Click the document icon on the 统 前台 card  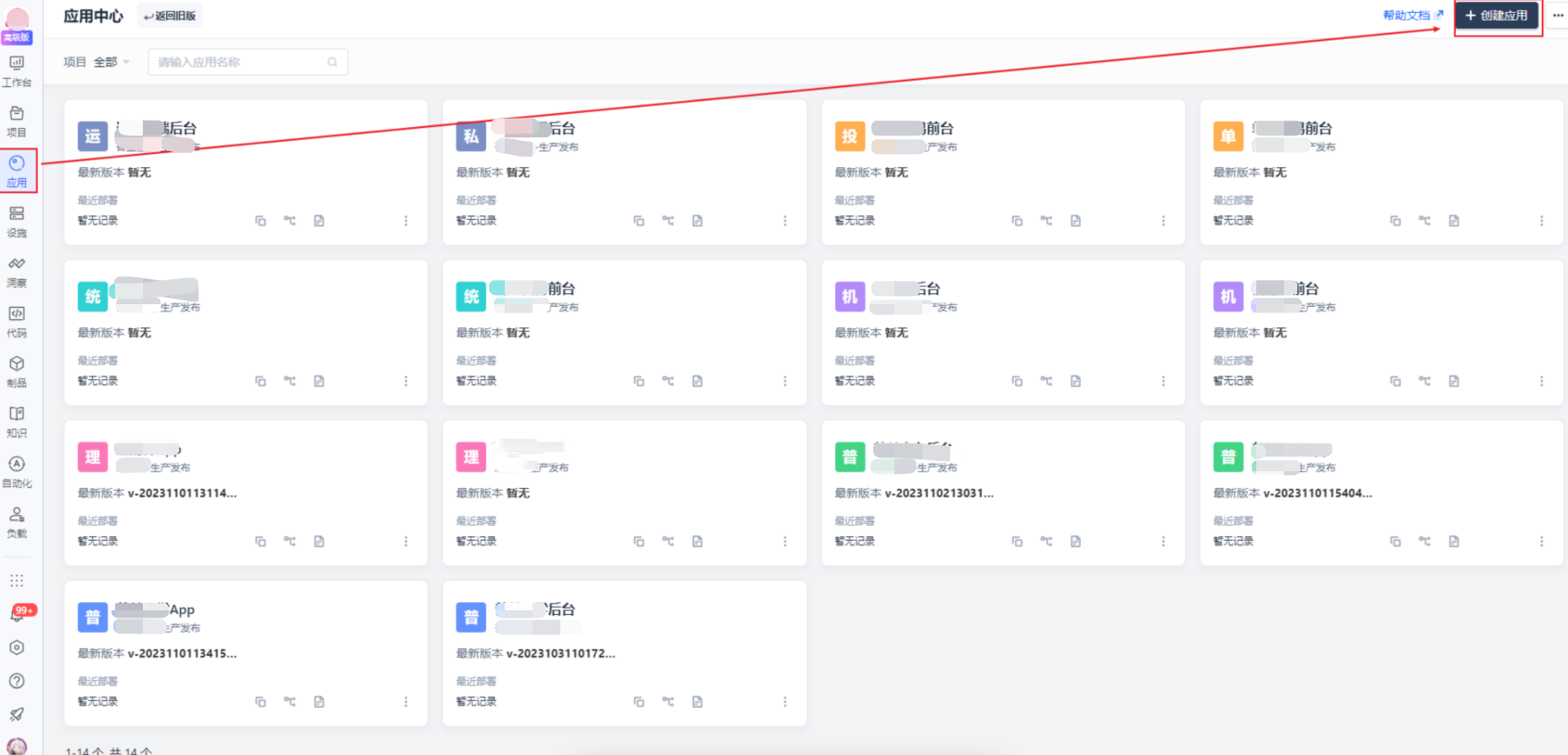[698, 381]
